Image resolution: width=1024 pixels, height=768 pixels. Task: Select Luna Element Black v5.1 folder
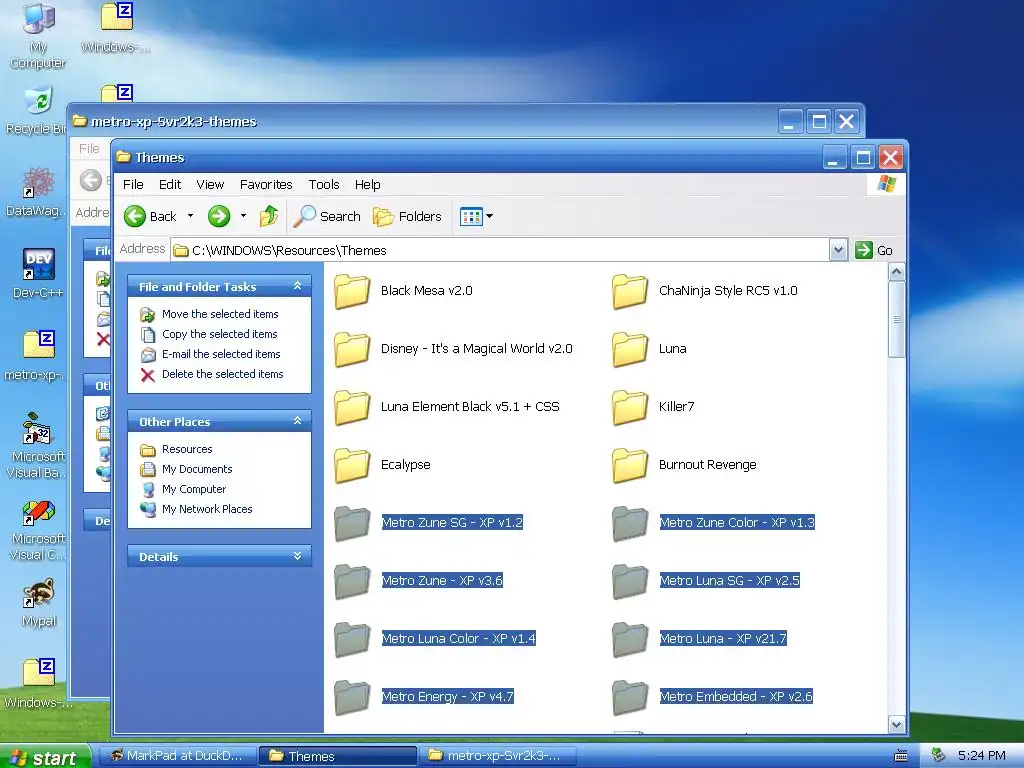(447, 407)
